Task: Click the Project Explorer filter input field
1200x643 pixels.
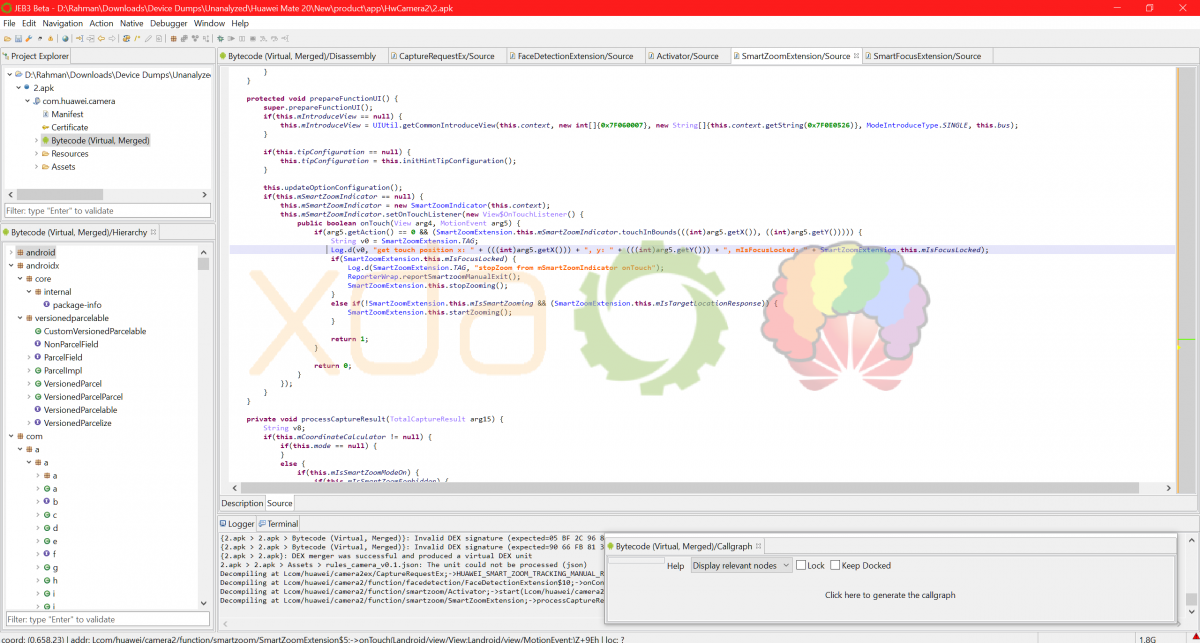Action: tap(107, 211)
